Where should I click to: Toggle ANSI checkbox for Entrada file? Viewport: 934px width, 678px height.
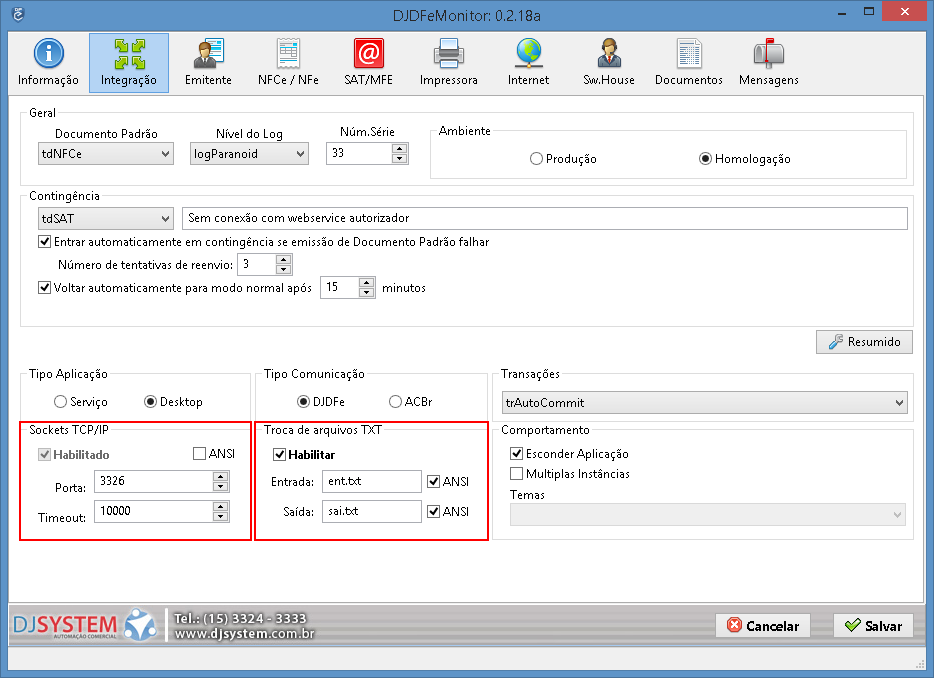(x=434, y=481)
